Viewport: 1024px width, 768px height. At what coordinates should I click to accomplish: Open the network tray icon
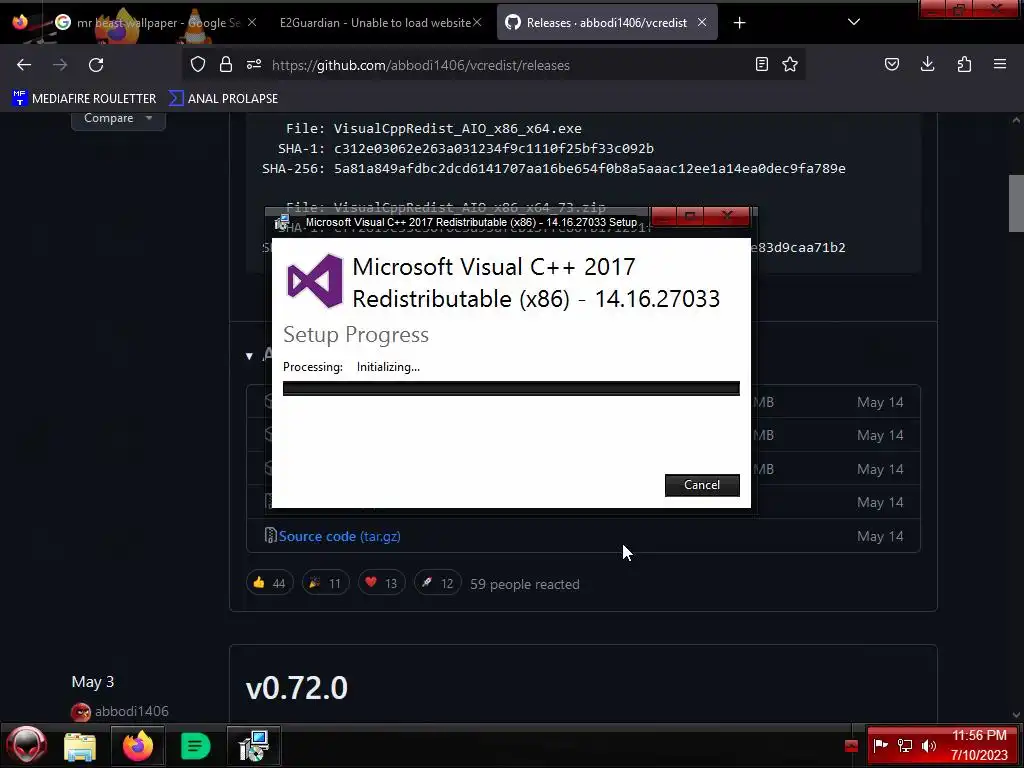point(904,745)
